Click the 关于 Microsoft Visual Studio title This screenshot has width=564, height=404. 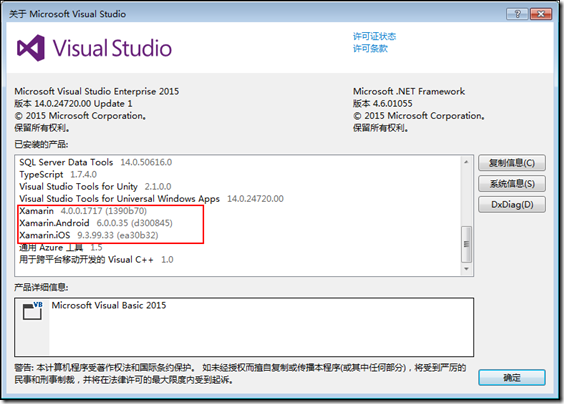(x=67, y=14)
